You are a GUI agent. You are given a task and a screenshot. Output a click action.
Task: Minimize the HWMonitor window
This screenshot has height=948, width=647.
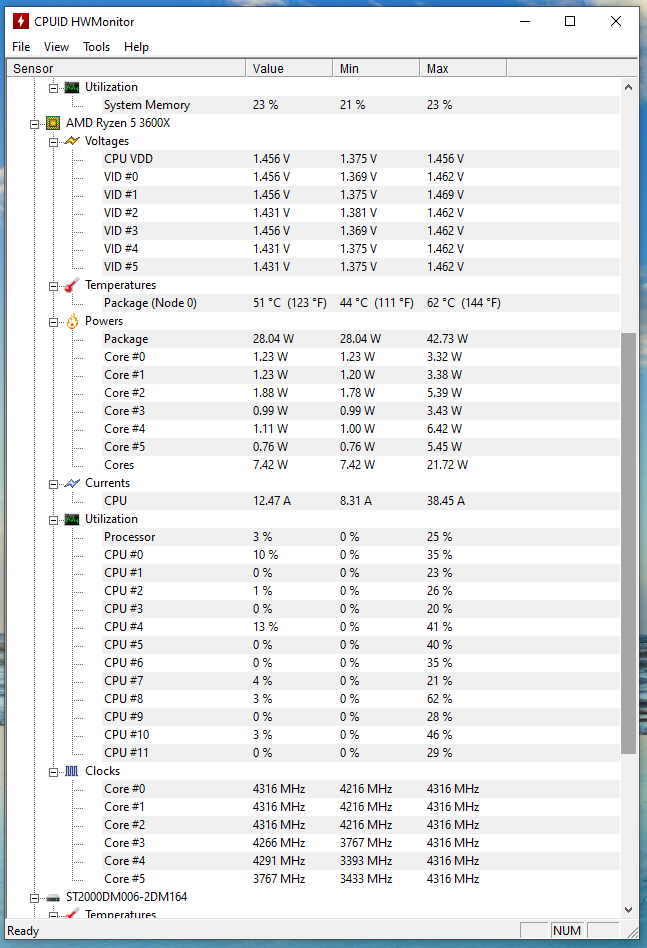(525, 21)
